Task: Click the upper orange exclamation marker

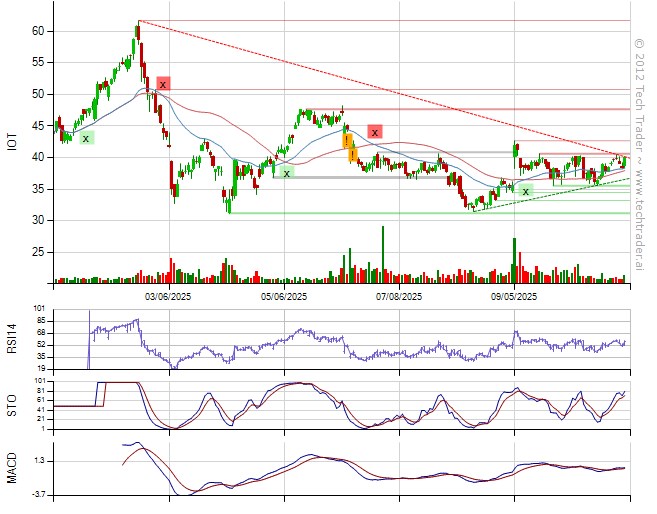Action: pos(347,141)
